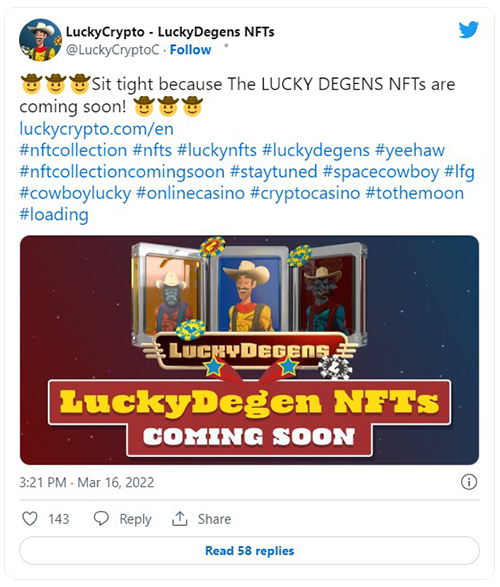The image size is (500, 587).
Task: Click the Read 58 replies button
Action: coord(250,551)
